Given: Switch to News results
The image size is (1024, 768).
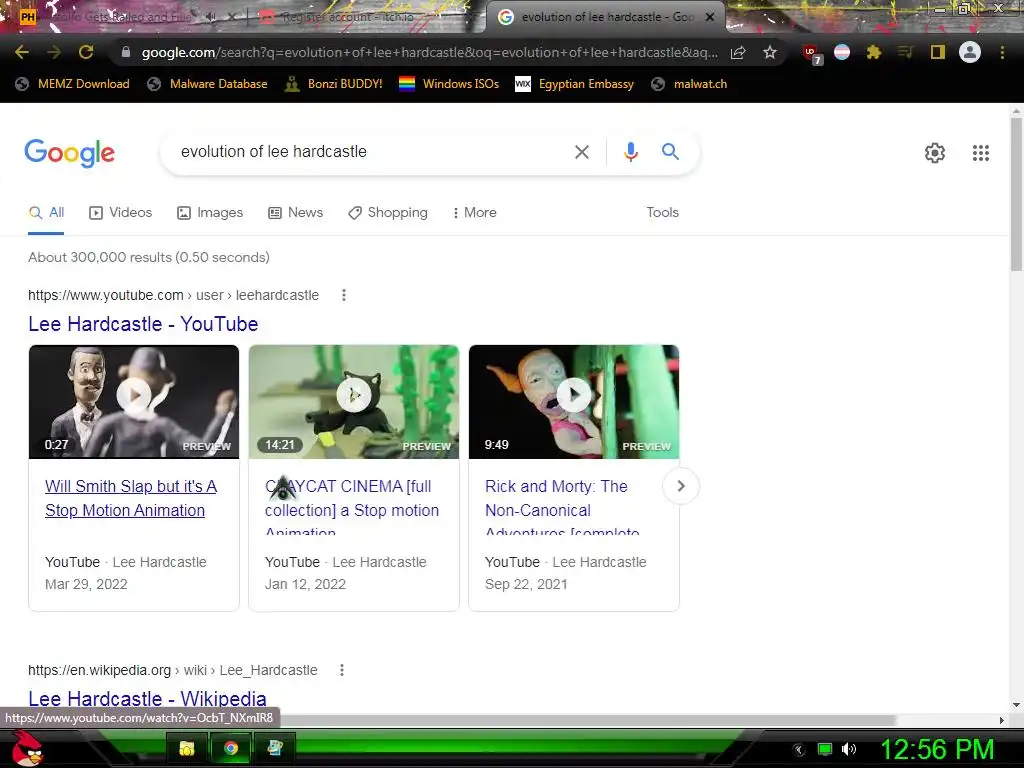Looking at the screenshot, I should (x=296, y=213).
